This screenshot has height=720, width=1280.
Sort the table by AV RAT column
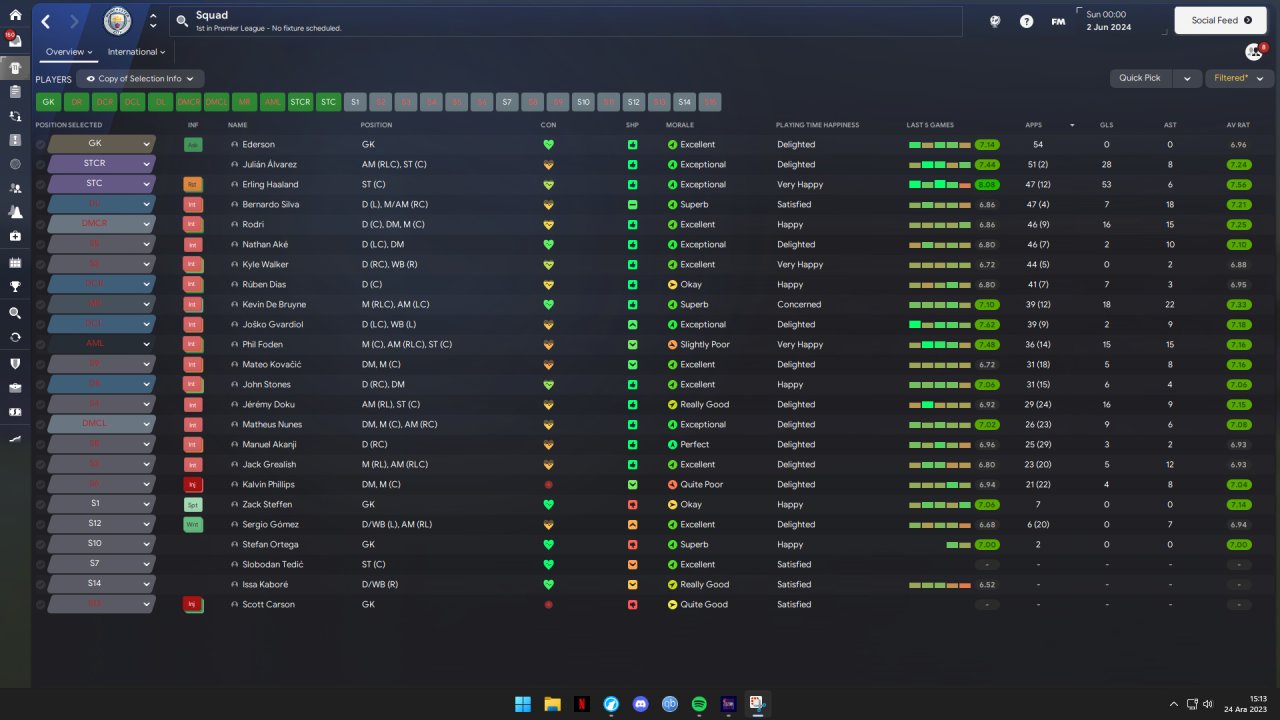coord(1239,125)
